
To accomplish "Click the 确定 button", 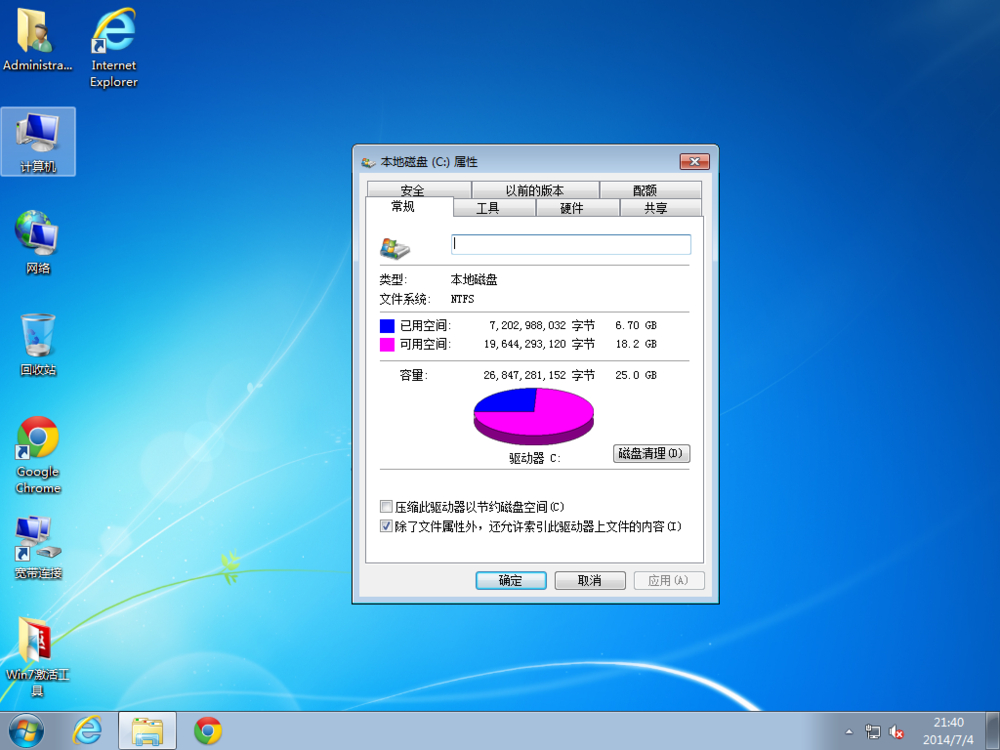I will tap(511, 580).
